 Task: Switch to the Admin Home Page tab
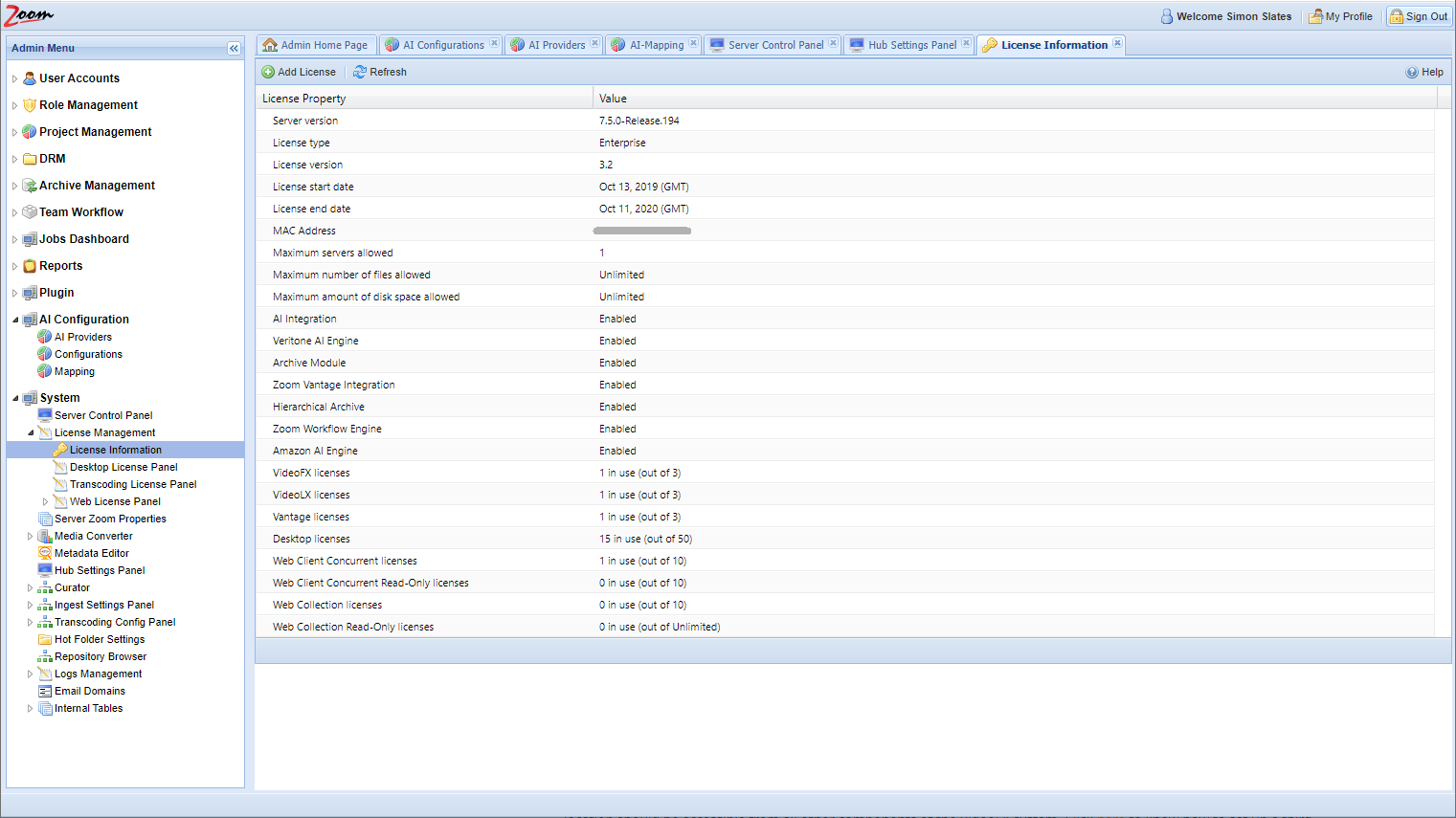point(316,45)
